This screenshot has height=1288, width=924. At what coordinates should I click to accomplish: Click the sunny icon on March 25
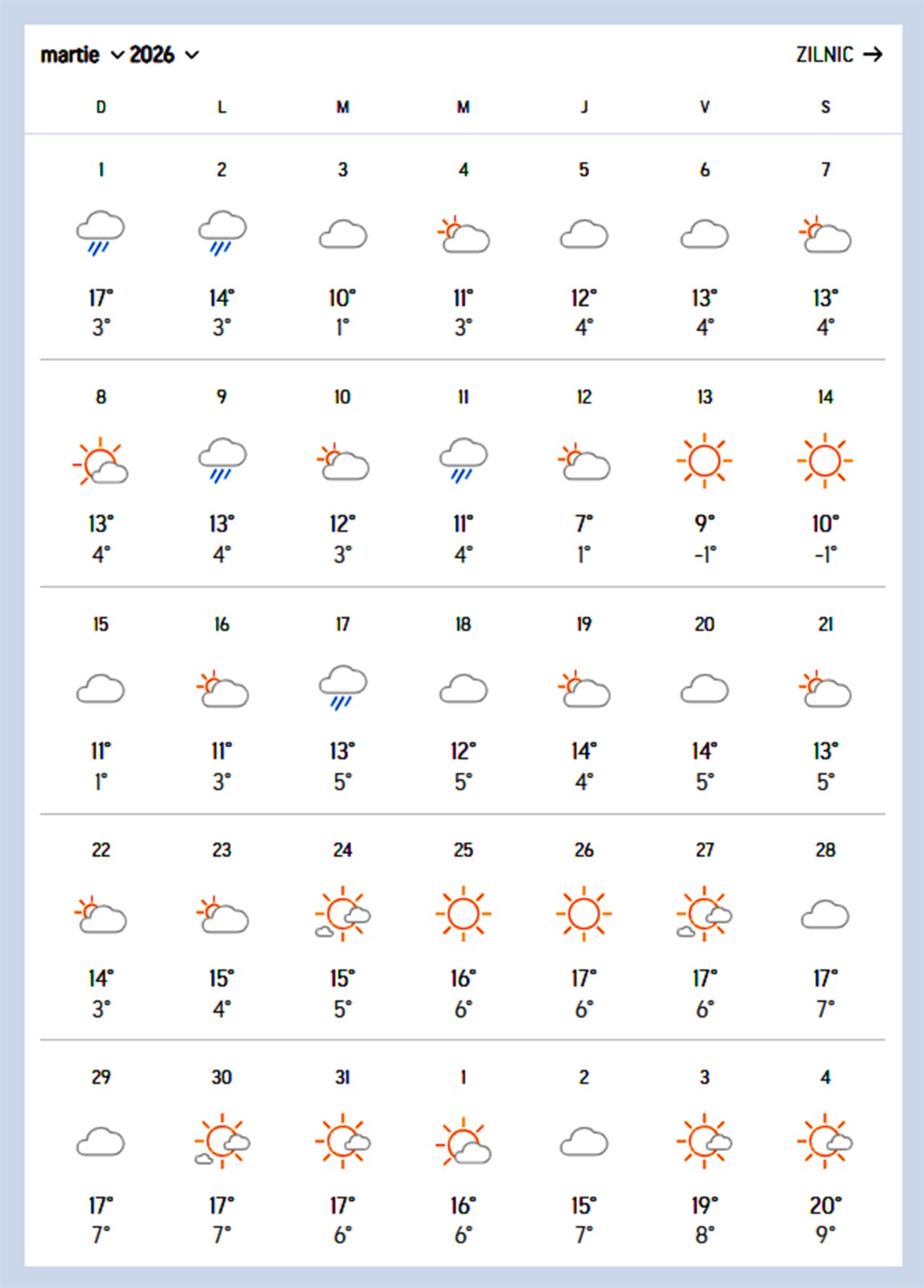(x=464, y=914)
